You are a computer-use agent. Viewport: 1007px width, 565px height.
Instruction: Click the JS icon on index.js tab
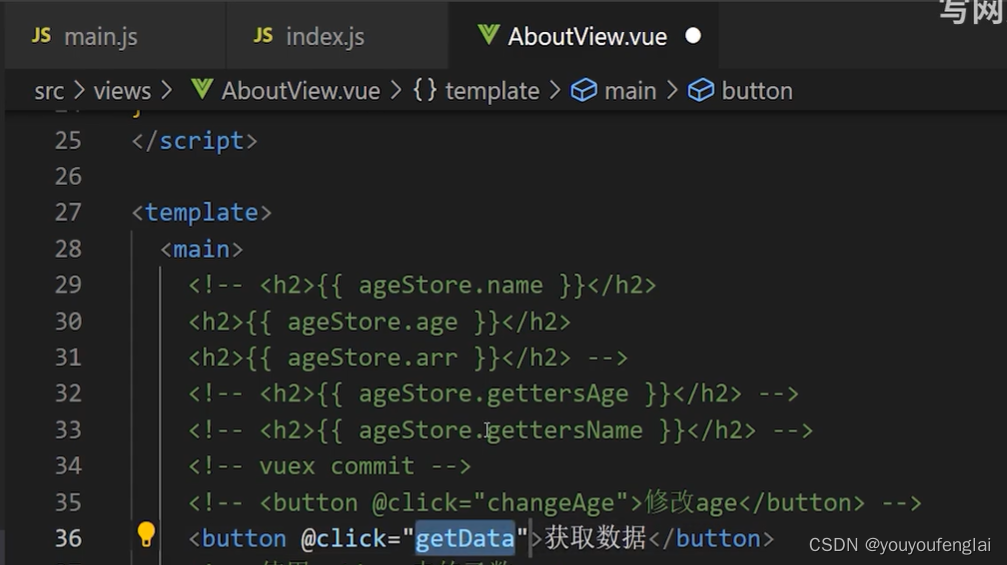(263, 36)
